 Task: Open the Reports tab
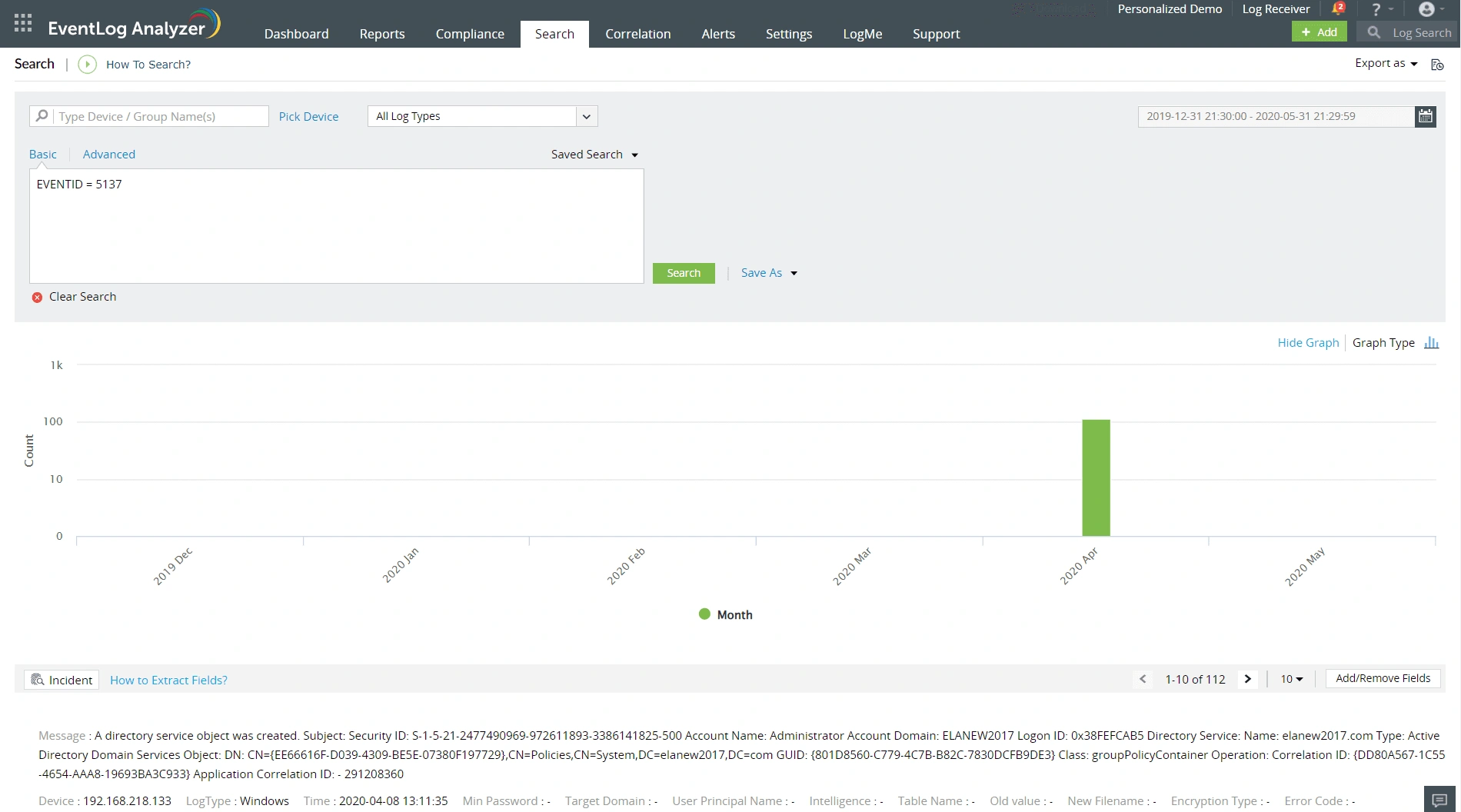tap(382, 34)
